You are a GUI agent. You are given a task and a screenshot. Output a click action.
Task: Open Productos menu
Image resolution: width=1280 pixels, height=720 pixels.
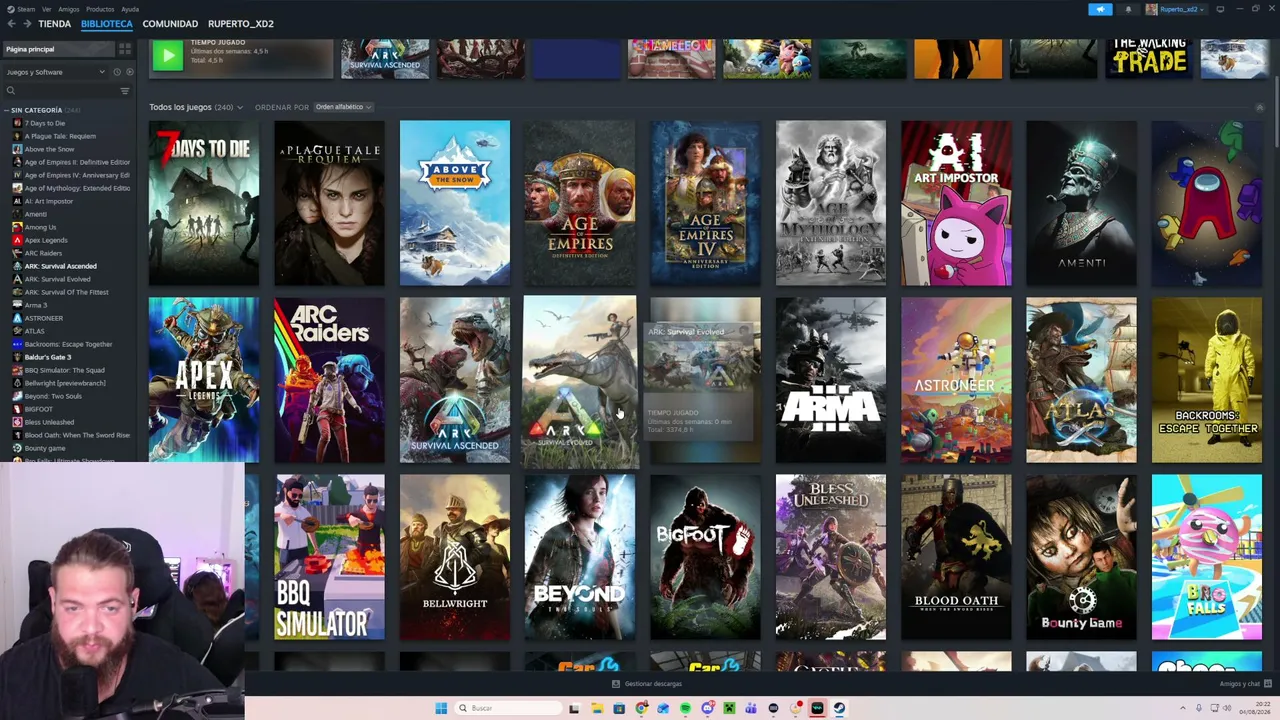(x=100, y=9)
